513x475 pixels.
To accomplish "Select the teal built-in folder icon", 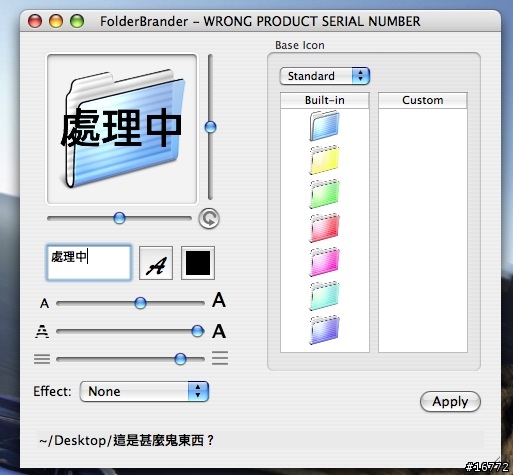I will [324, 296].
